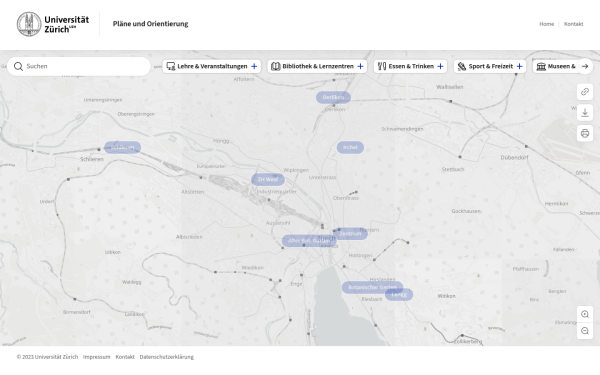Click the Unterengstringen label on the map
This screenshot has width=600, height=375.
pos(103,100)
